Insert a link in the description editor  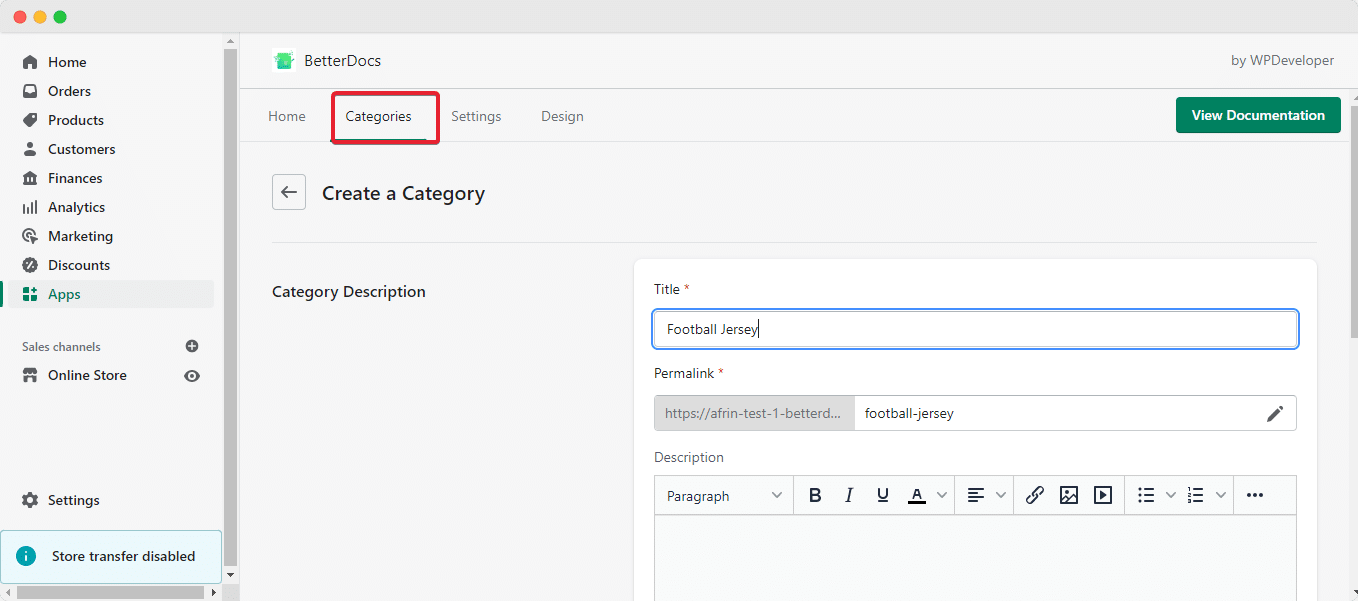(1035, 494)
